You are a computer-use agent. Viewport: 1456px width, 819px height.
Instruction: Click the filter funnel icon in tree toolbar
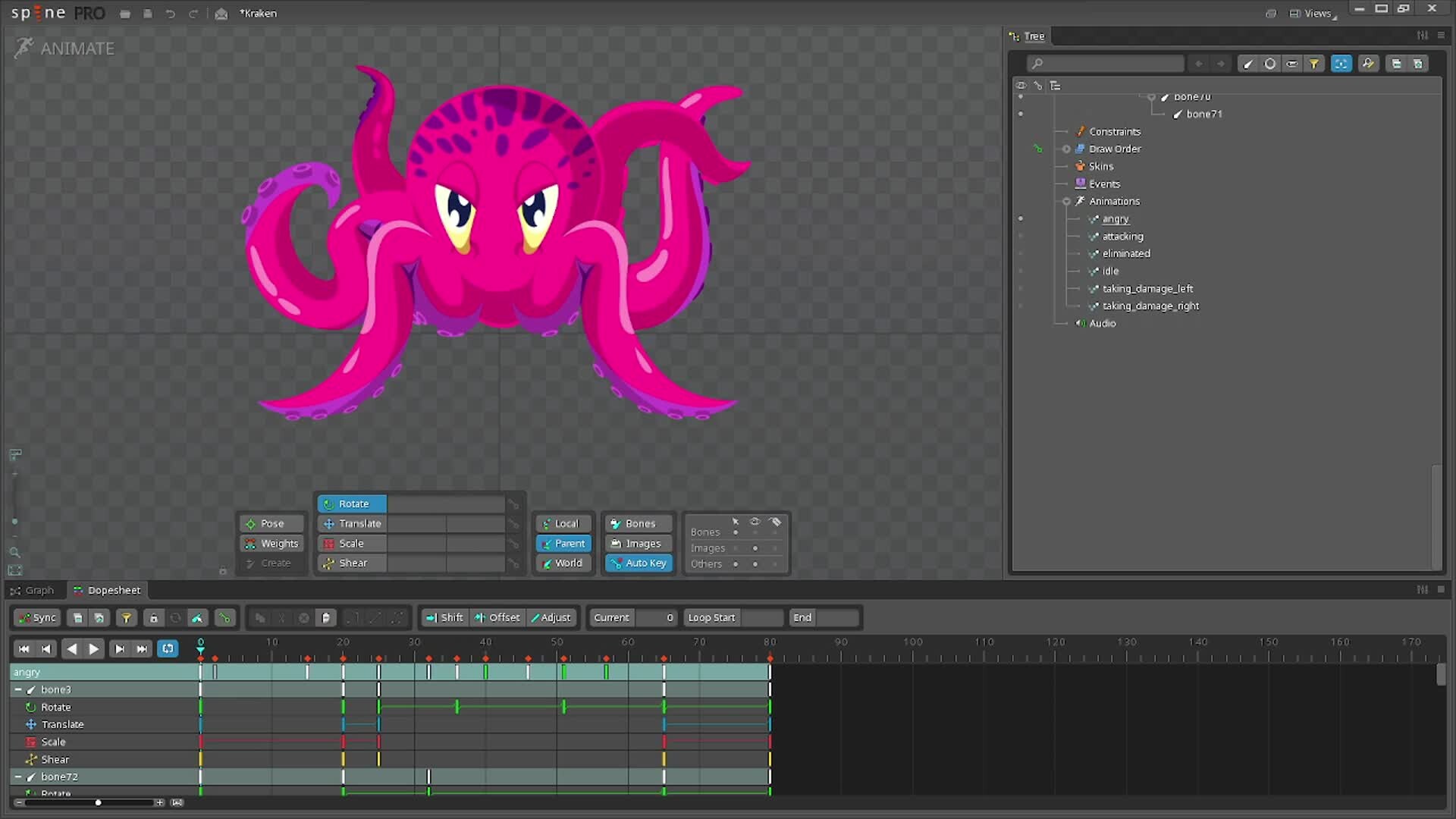tap(1314, 64)
